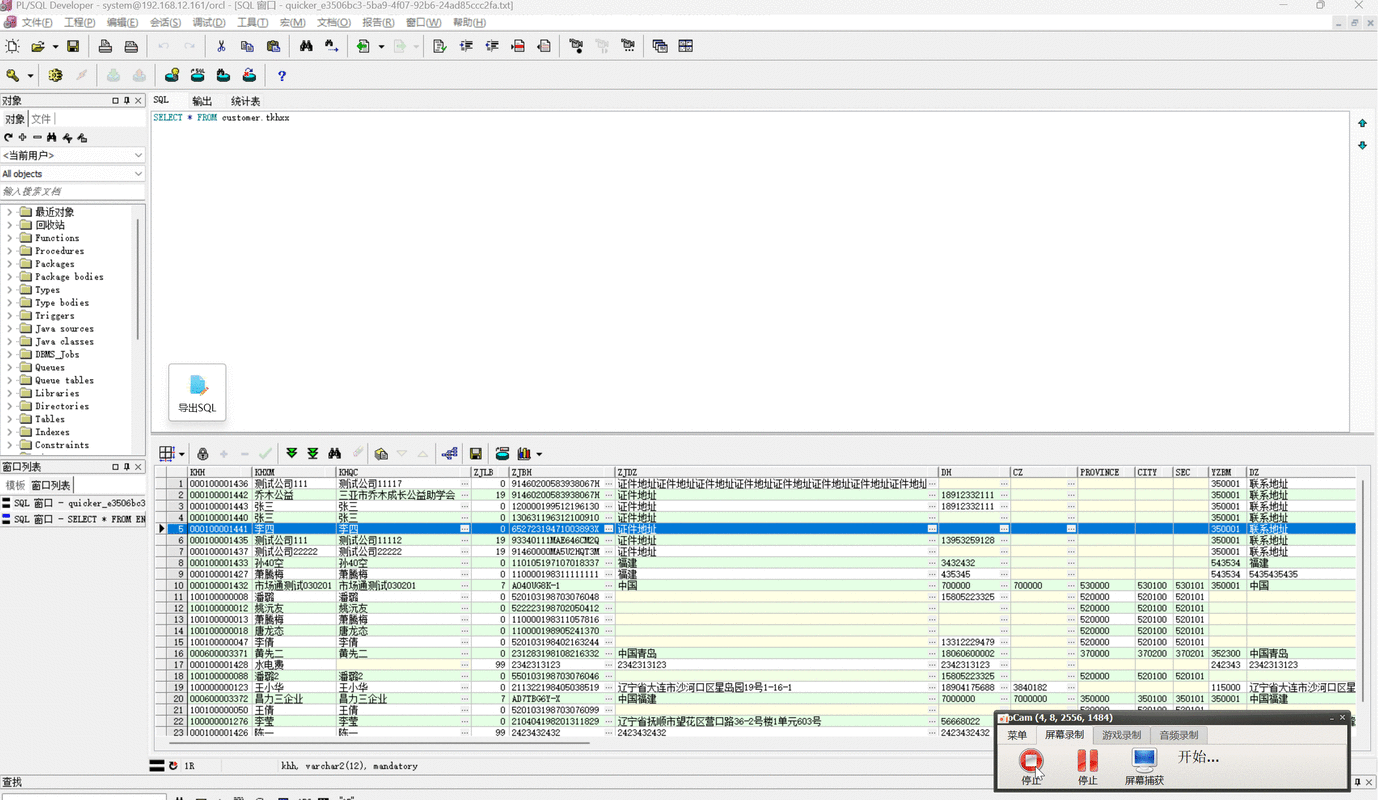Click the Print icon
The height and width of the screenshot is (800, 1378).
point(105,45)
